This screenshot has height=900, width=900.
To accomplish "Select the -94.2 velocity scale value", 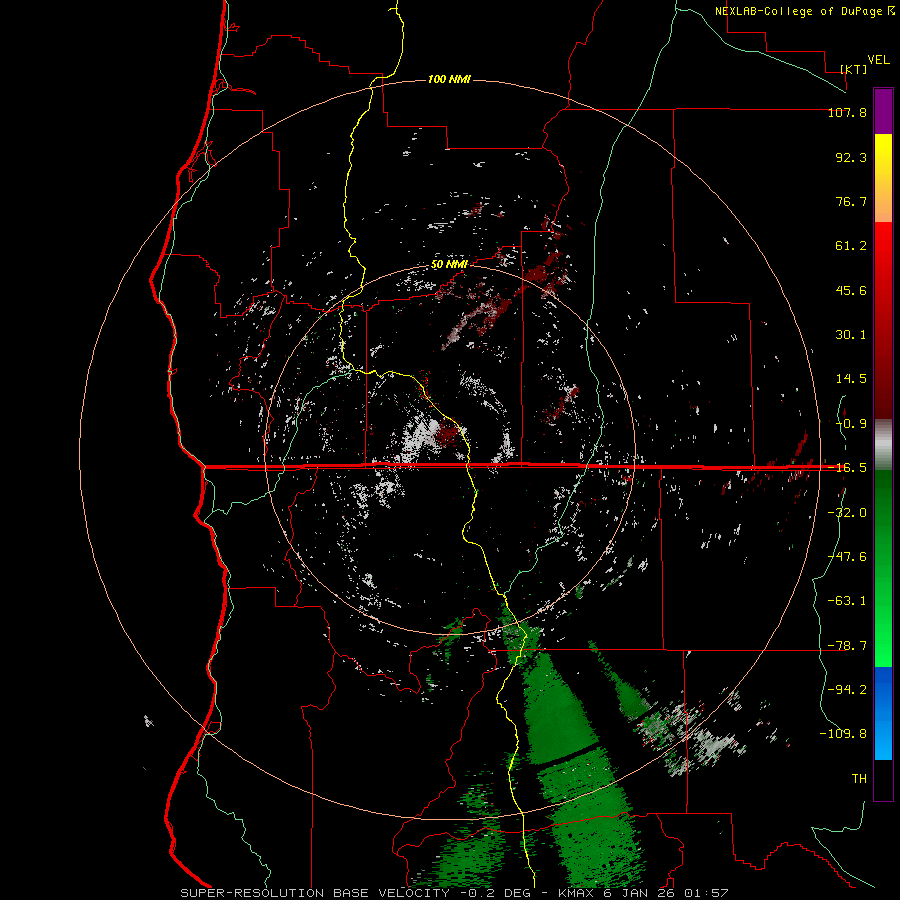I will click(x=847, y=689).
